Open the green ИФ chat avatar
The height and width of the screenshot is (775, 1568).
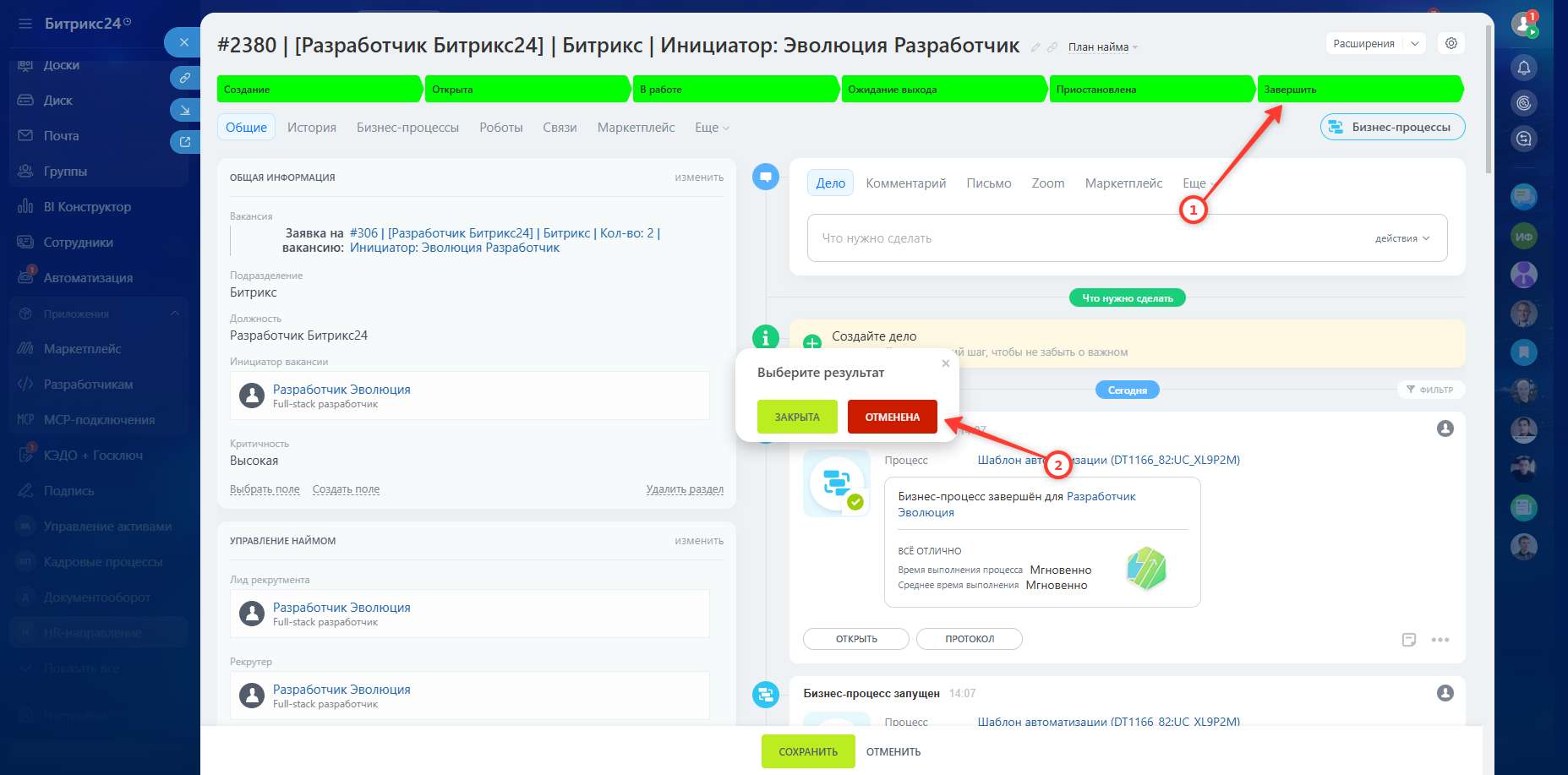click(1524, 237)
